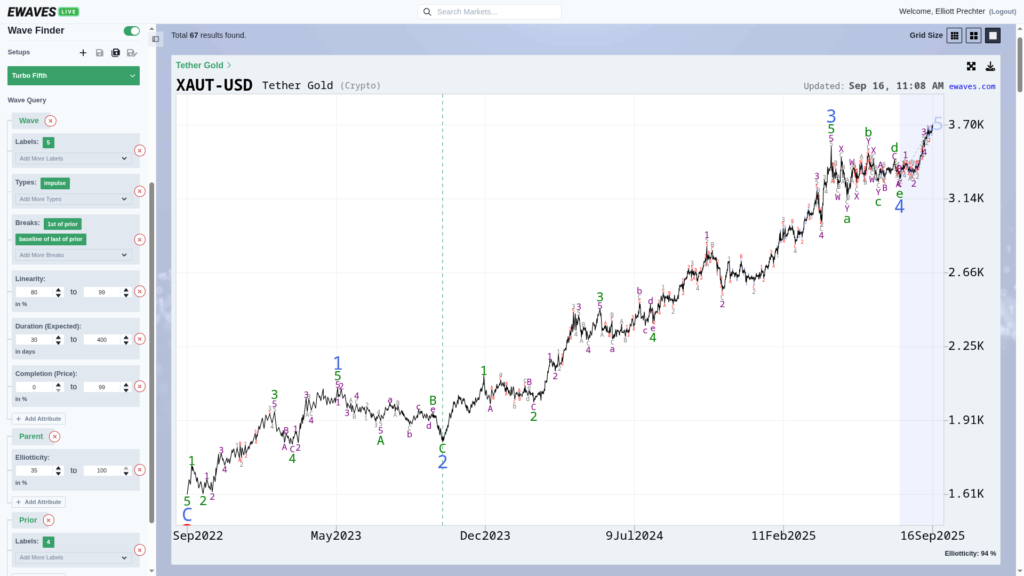Collapse the sidebar panel icon

coord(155,39)
